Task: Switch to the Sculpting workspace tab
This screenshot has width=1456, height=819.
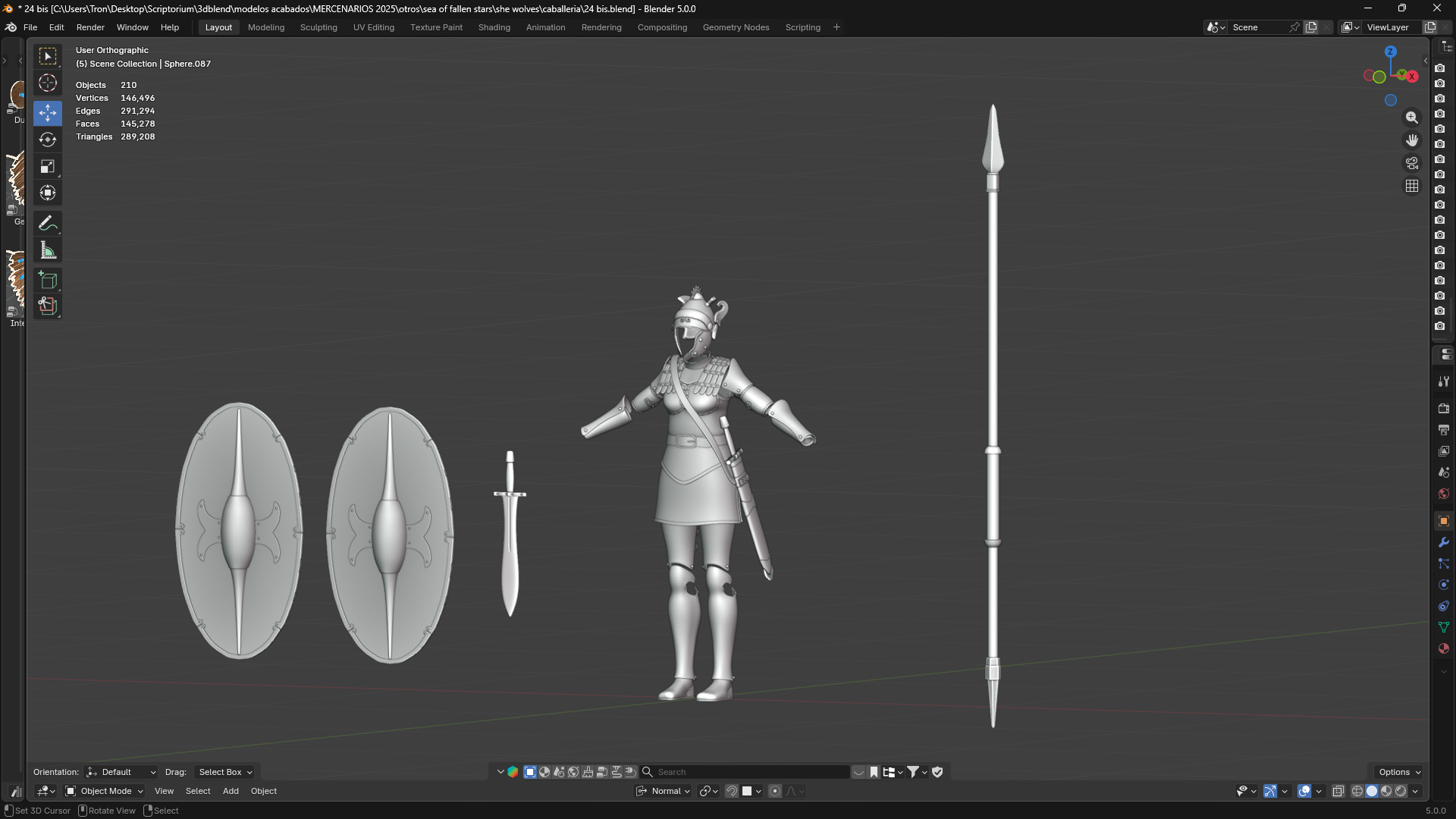Action: pyautogui.click(x=318, y=27)
